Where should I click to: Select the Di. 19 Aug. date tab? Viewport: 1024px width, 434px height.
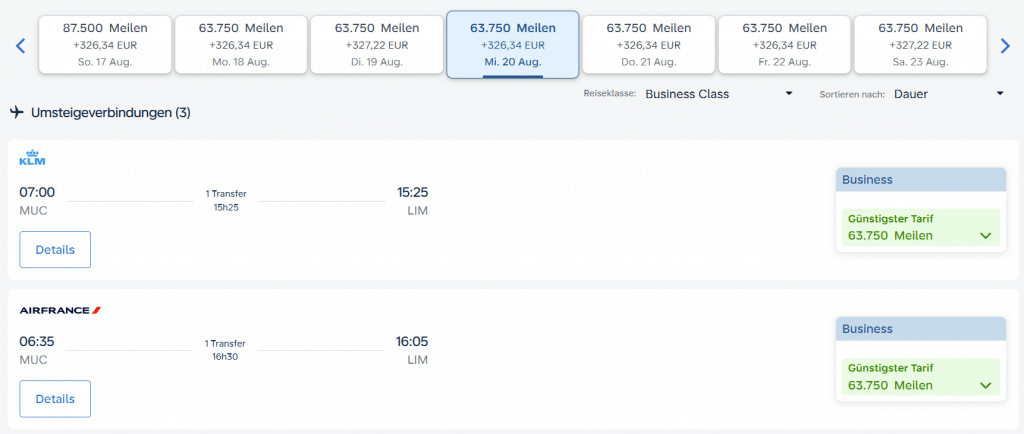coord(376,45)
